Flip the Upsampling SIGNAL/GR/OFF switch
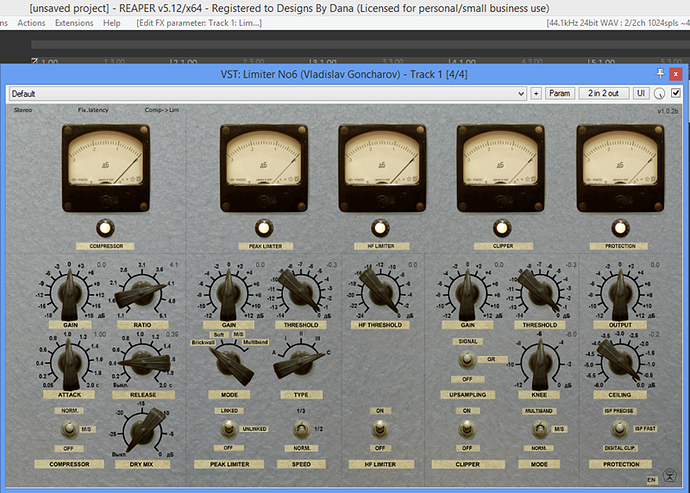The image size is (690, 493). click(x=467, y=360)
